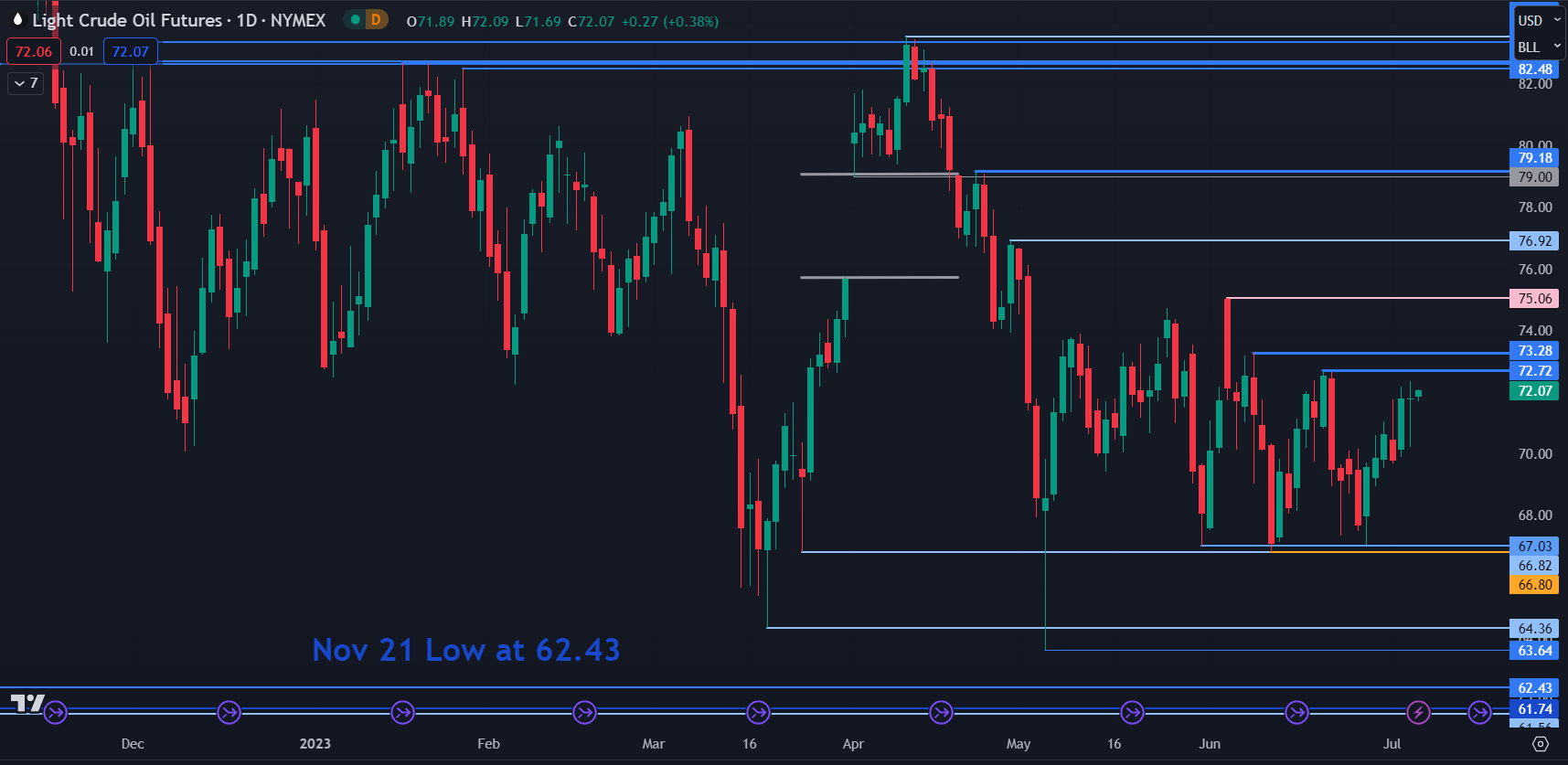Image resolution: width=1568 pixels, height=765 pixels.
Task: Click the rollover marker nearest the Apr label
Action: pyautogui.click(x=941, y=712)
